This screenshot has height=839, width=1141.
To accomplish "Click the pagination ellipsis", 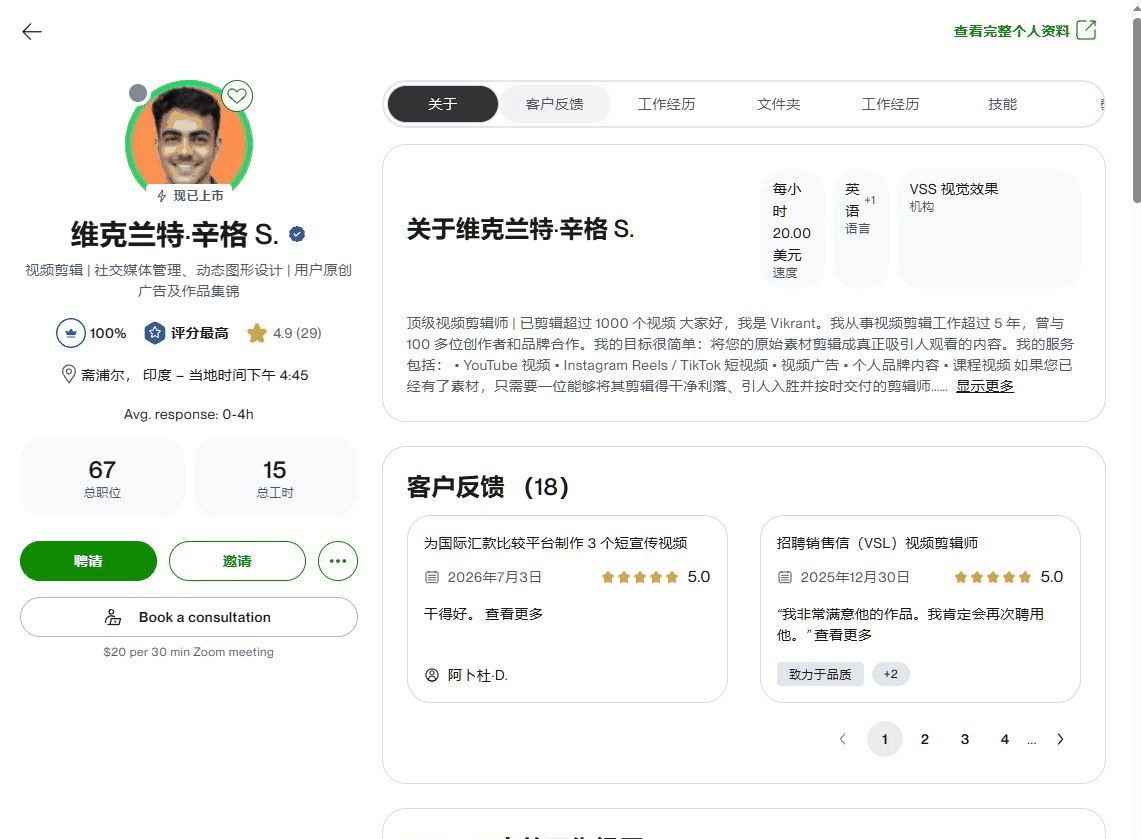I will (1032, 741).
